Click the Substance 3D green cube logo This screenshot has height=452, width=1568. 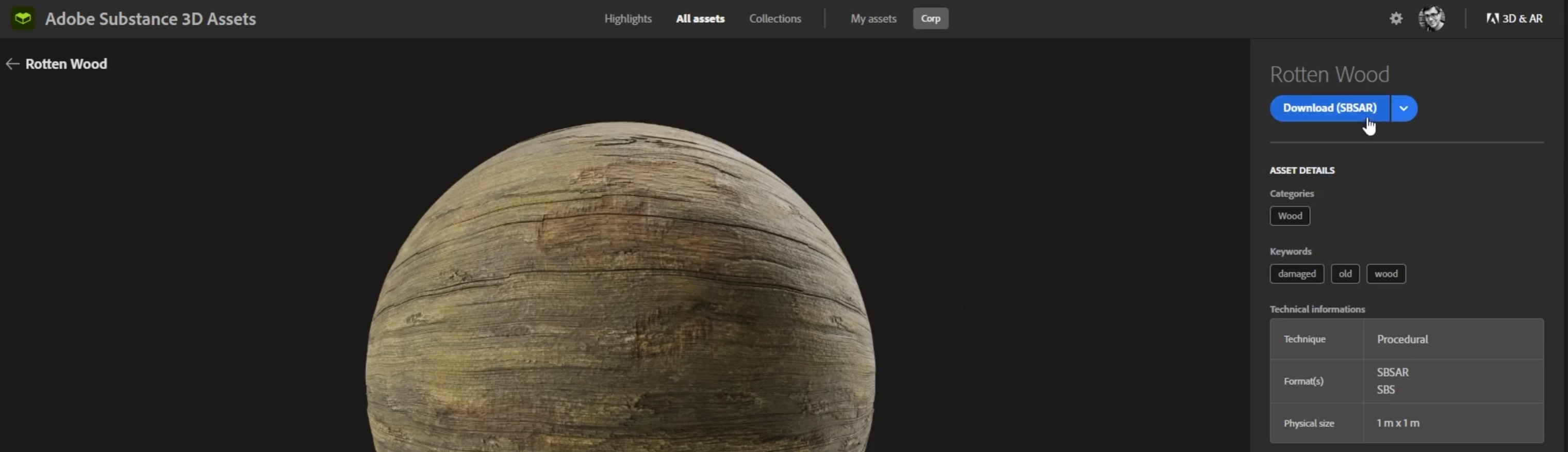[23, 19]
